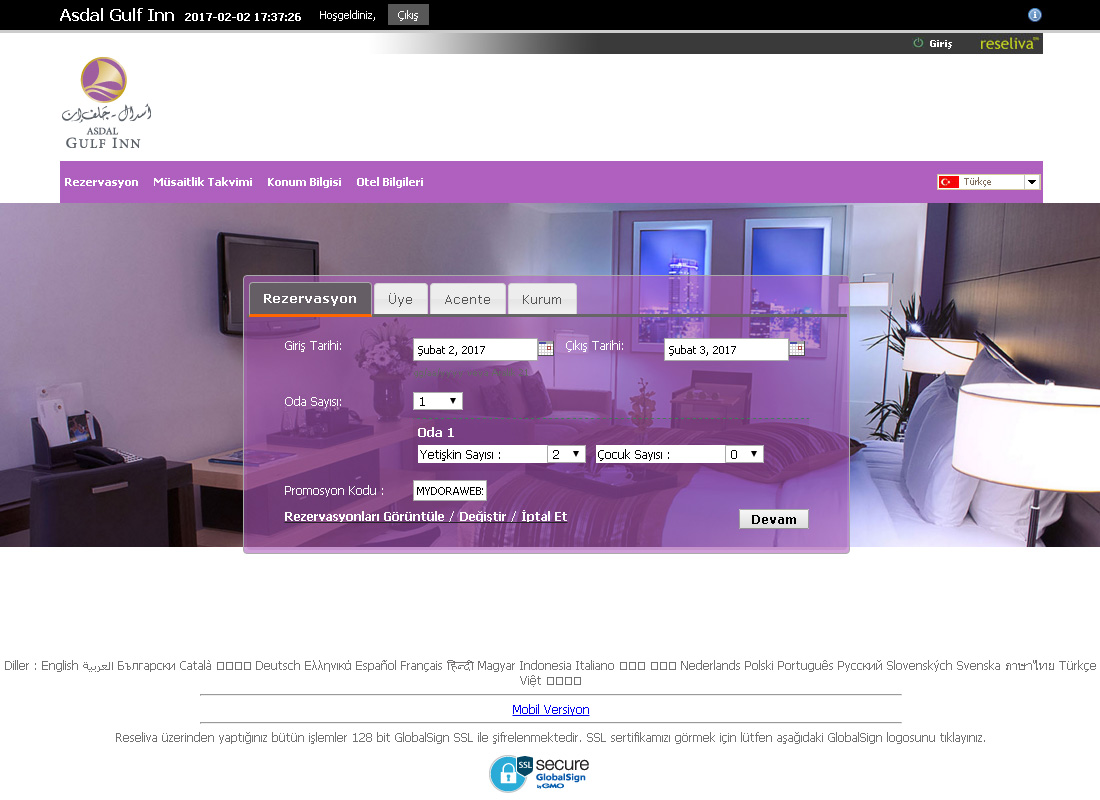Open the Çocuk Sayısı dropdown

click(744, 454)
